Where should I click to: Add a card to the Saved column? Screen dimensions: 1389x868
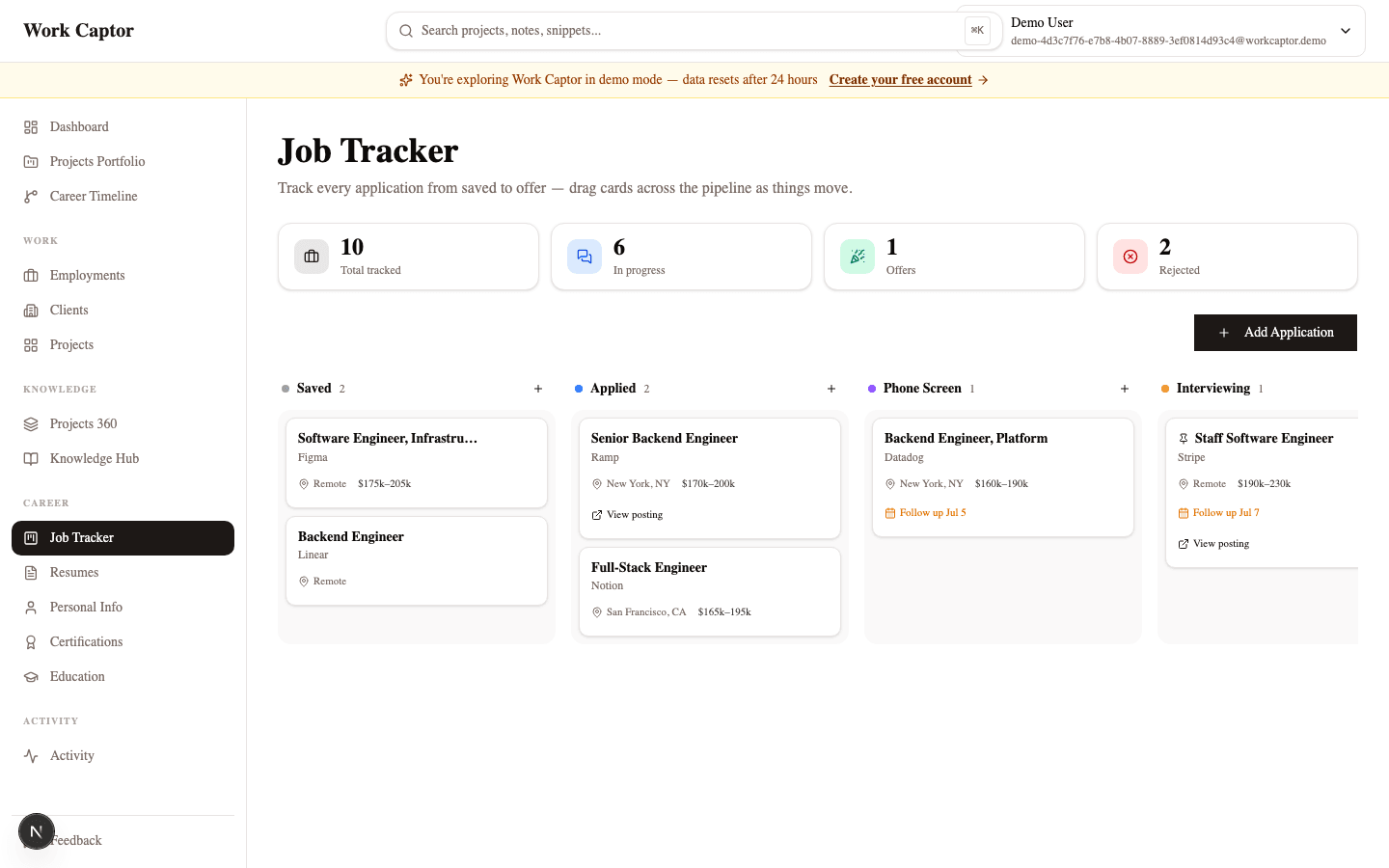(538, 389)
